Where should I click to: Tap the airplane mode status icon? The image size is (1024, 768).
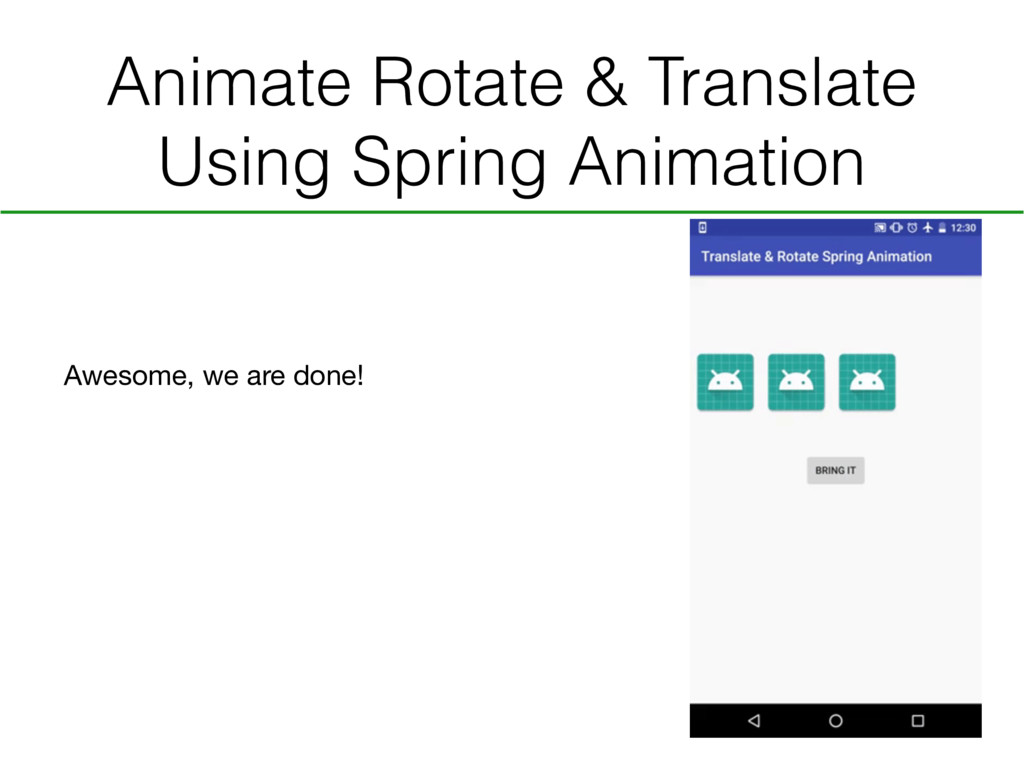coord(927,227)
